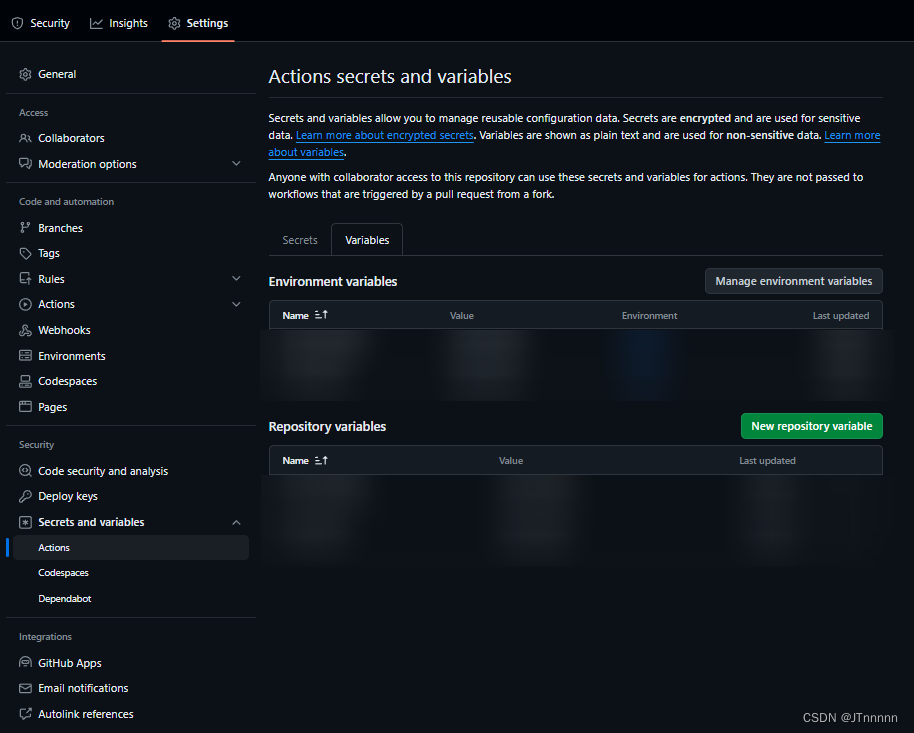This screenshot has height=733, width=914.
Task: Open Autolink references settings label
Action: point(86,714)
